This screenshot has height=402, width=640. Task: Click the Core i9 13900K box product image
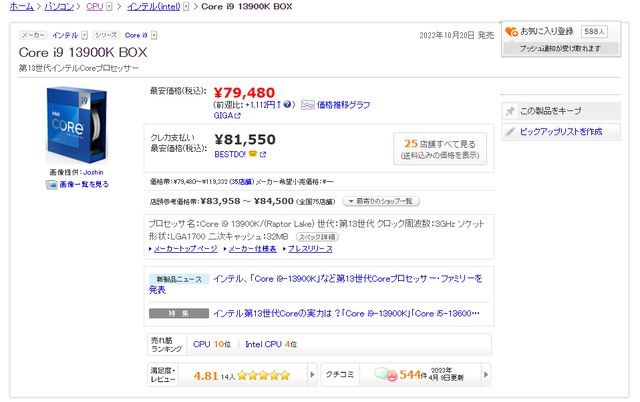pyautogui.click(x=77, y=125)
